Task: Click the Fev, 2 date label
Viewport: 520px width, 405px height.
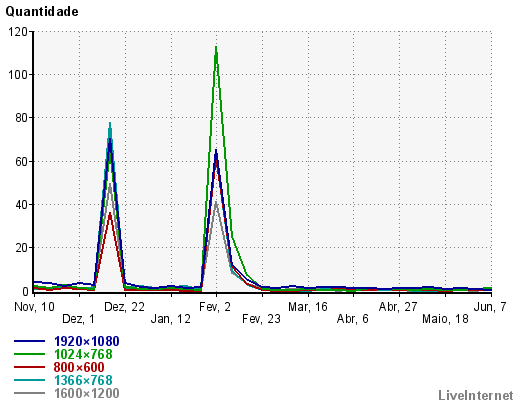Action: [215, 307]
